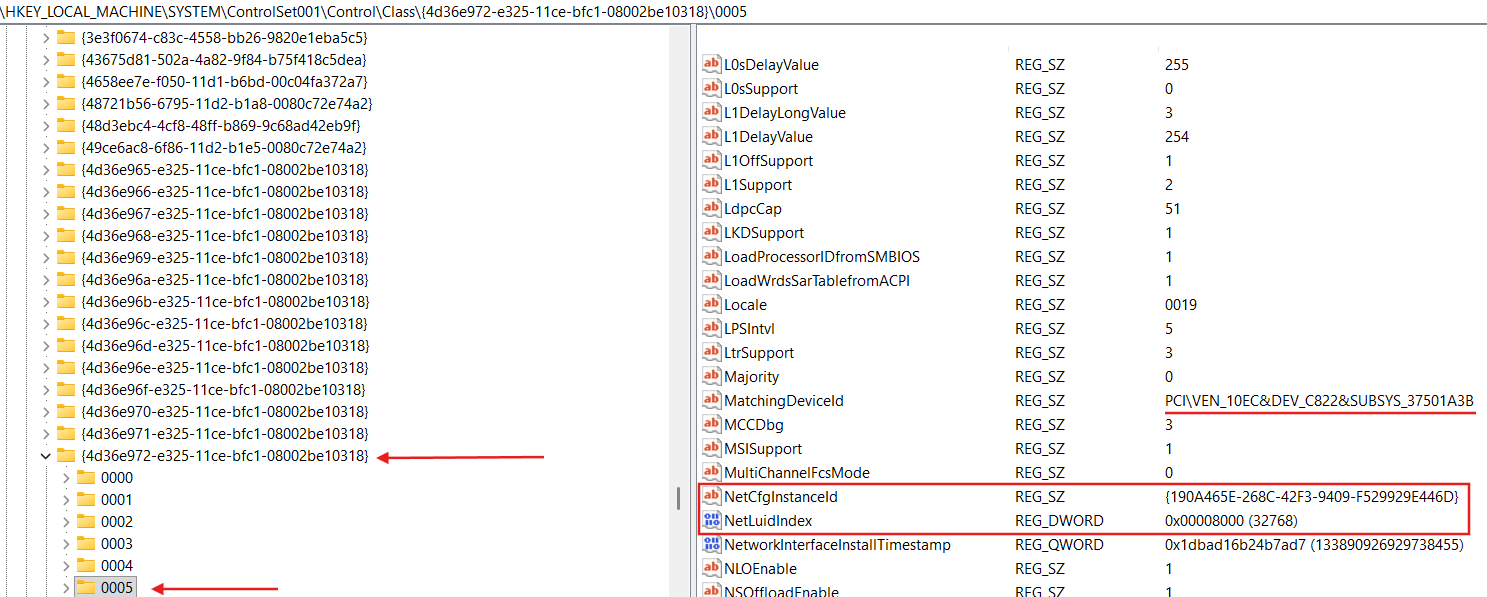The image size is (1487, 597).
Task: Click the folder icon of key 0005
Action: point(87,588)
